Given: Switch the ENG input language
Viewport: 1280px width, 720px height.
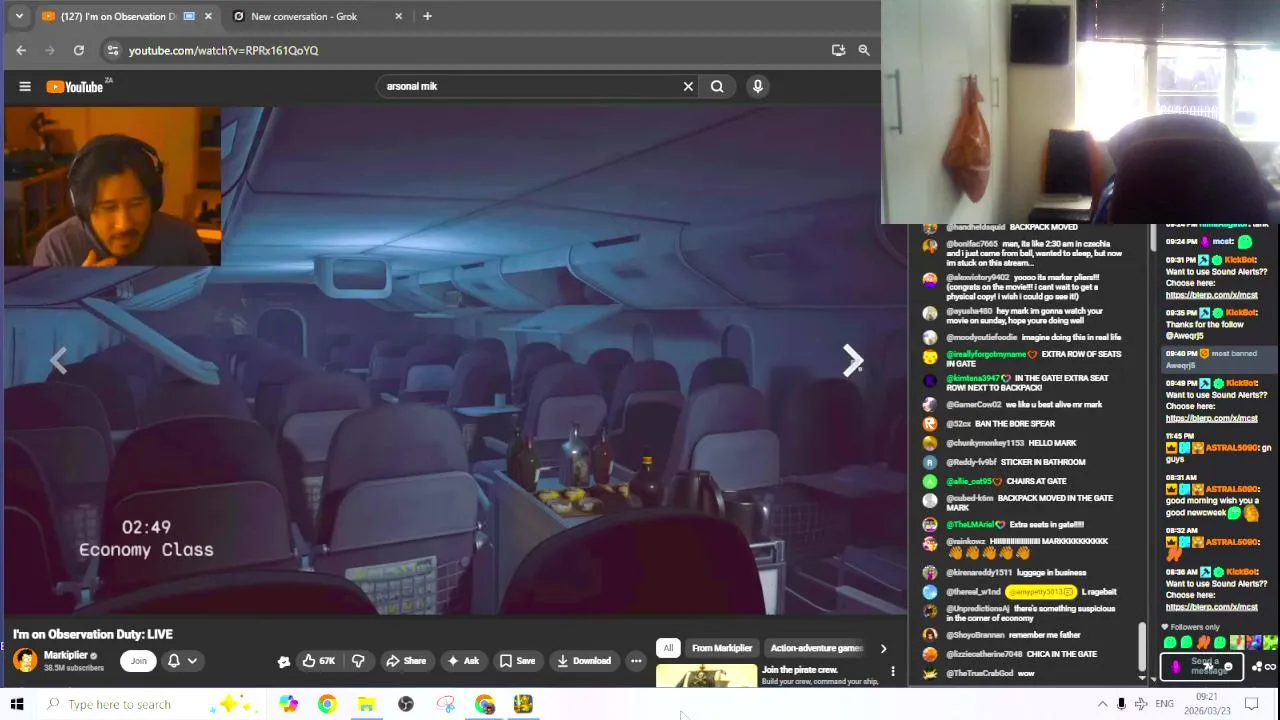Looking at the screenshot, I should click(1164, 704).
